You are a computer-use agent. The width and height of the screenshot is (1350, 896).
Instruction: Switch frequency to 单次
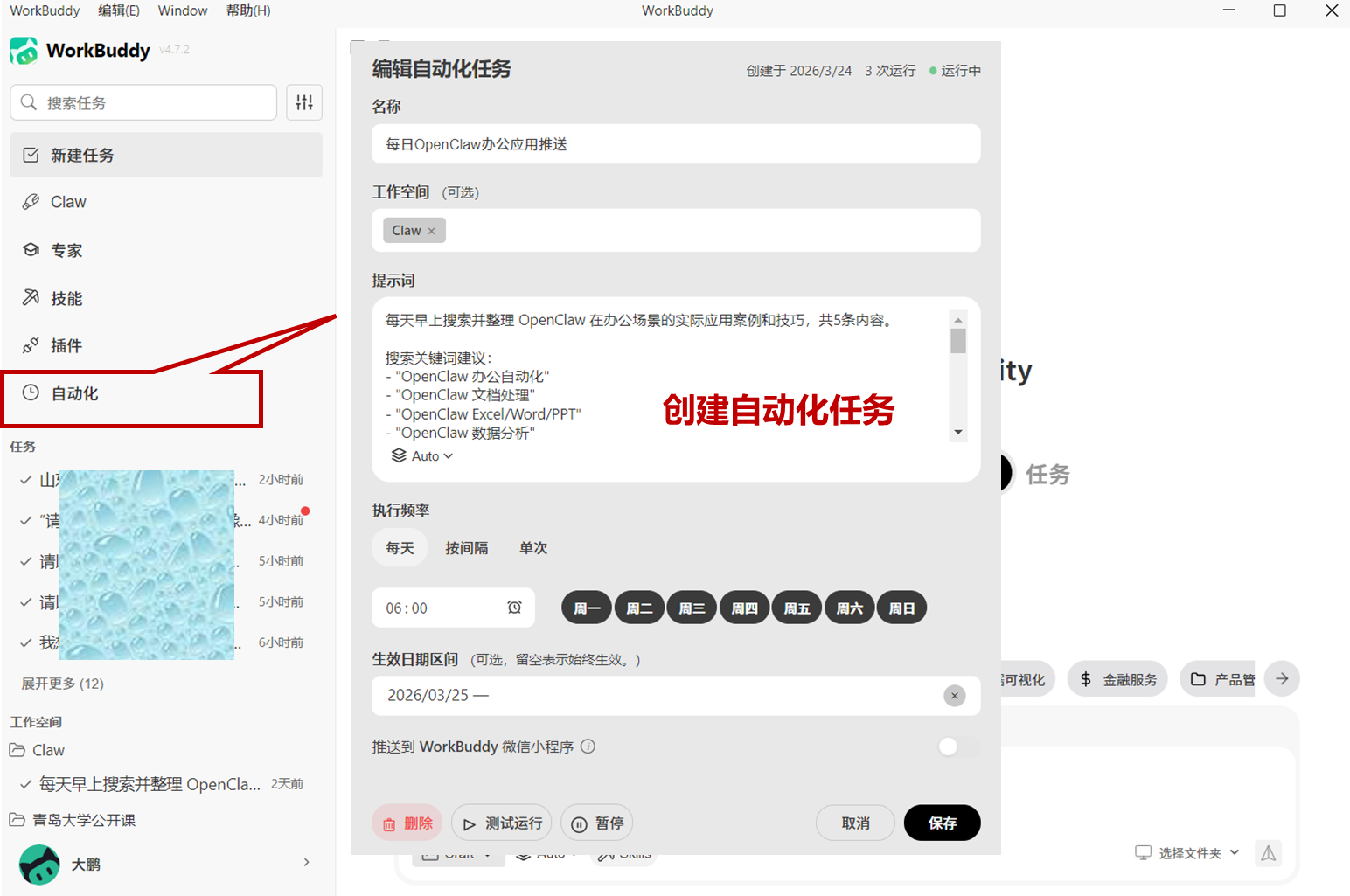533,548
